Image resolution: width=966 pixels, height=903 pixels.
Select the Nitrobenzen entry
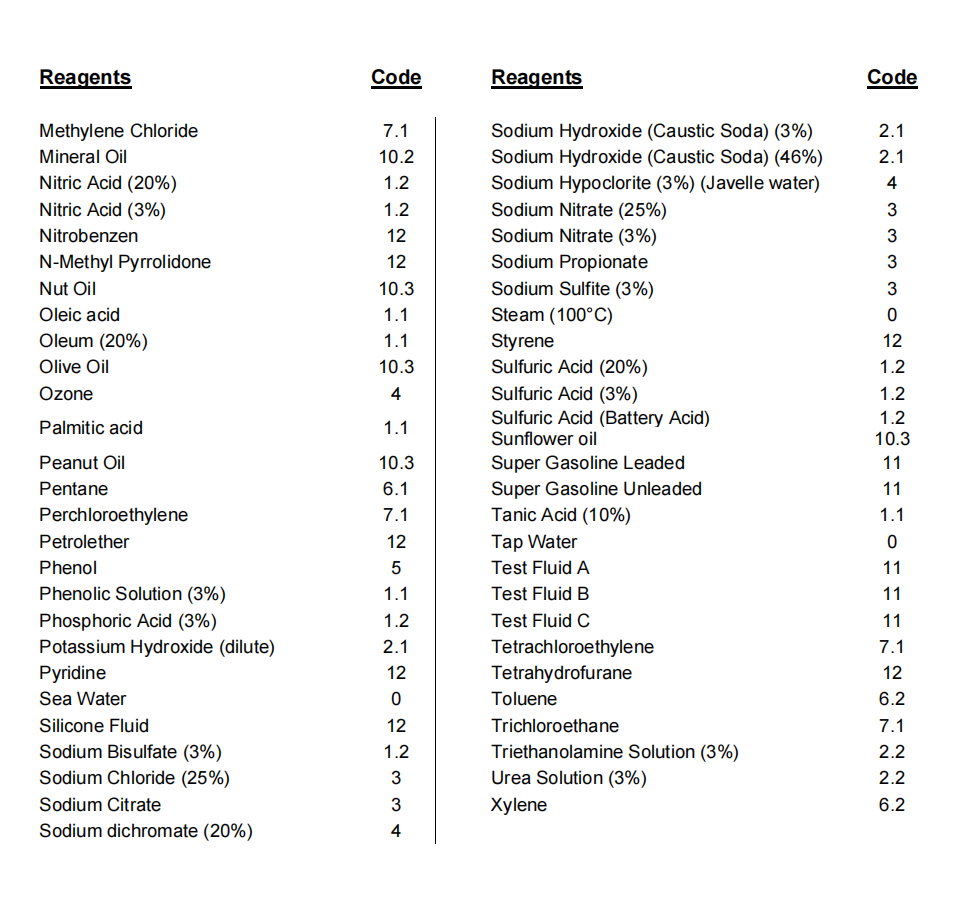click(x=89, y=236)
